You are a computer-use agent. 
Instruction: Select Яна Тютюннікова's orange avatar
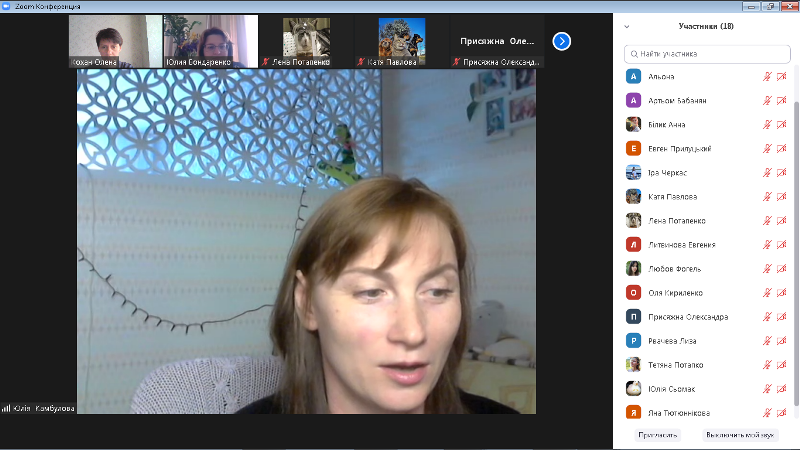point(633,412)
